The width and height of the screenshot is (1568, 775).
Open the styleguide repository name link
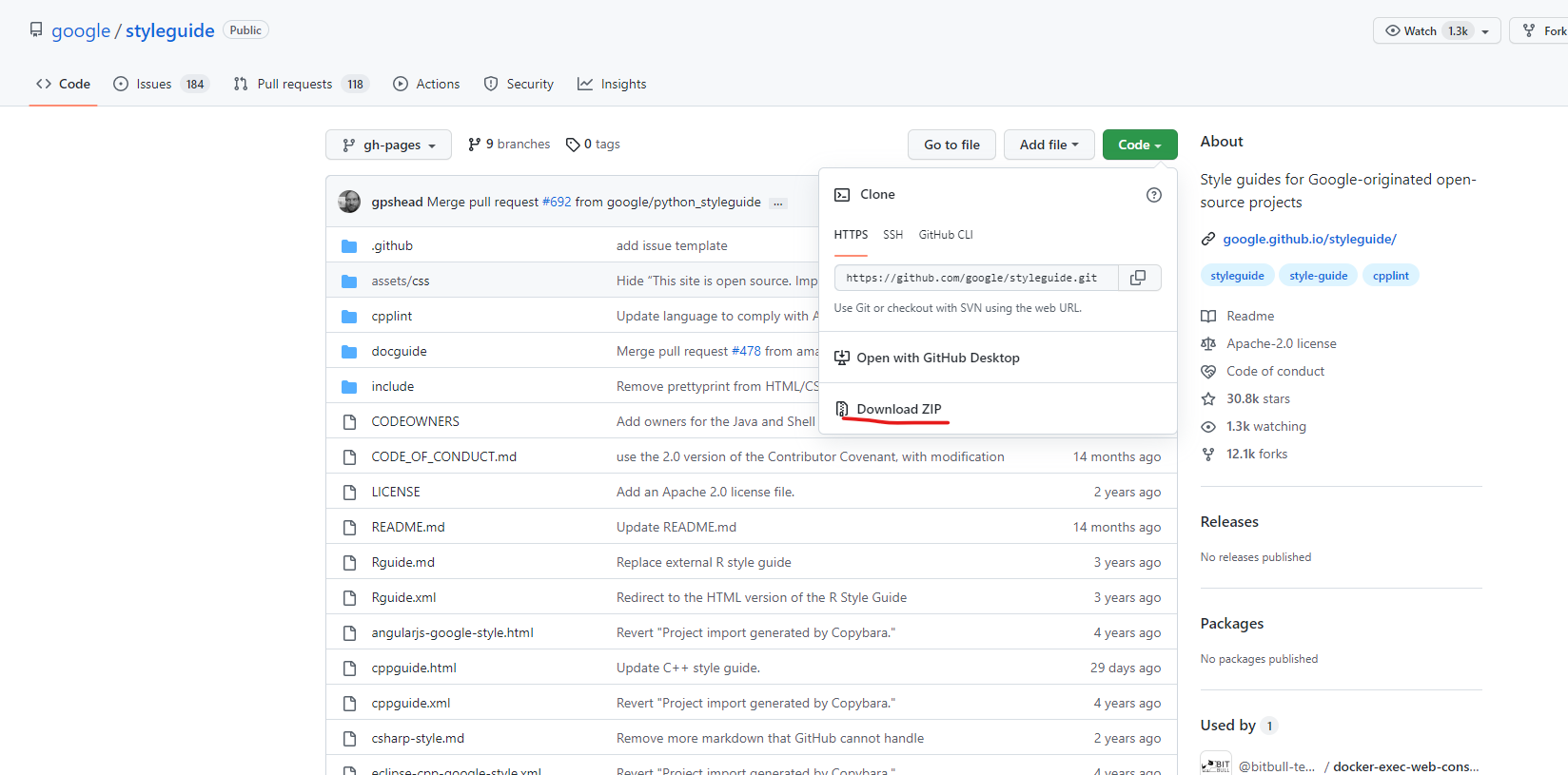point(170,30)
